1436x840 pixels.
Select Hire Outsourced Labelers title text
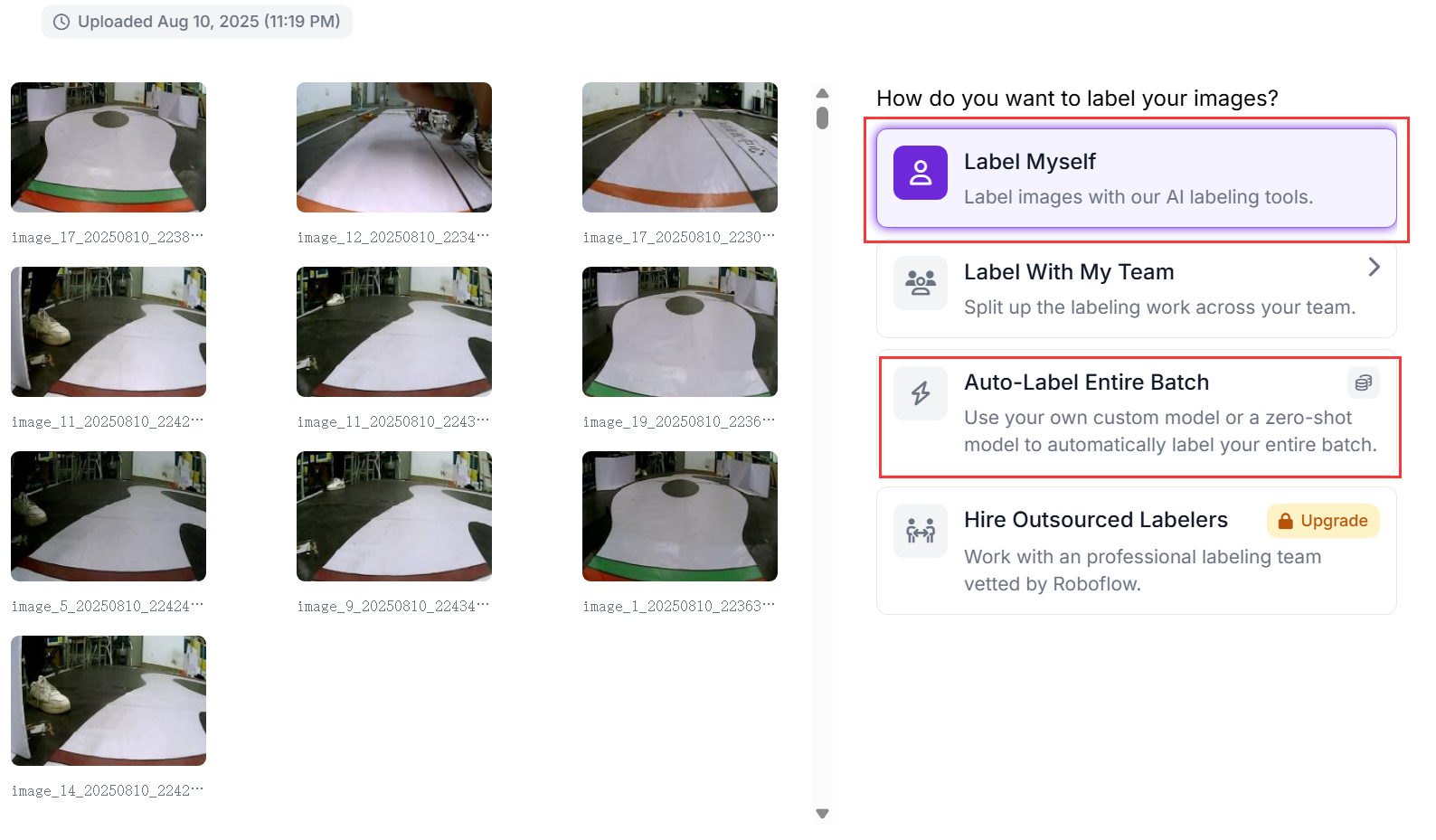1095,520
